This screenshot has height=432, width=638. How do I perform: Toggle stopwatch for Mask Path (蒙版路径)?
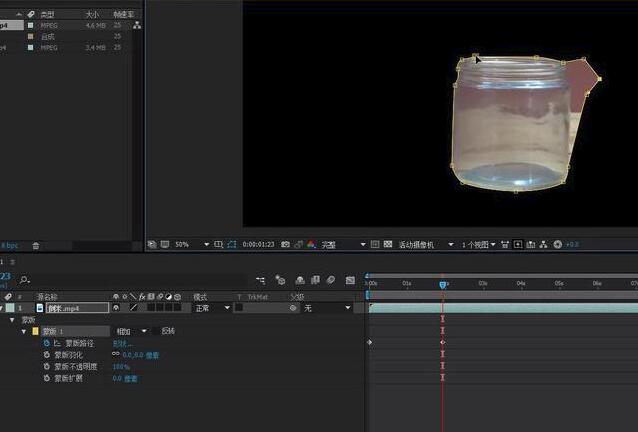tap(46, 343)
